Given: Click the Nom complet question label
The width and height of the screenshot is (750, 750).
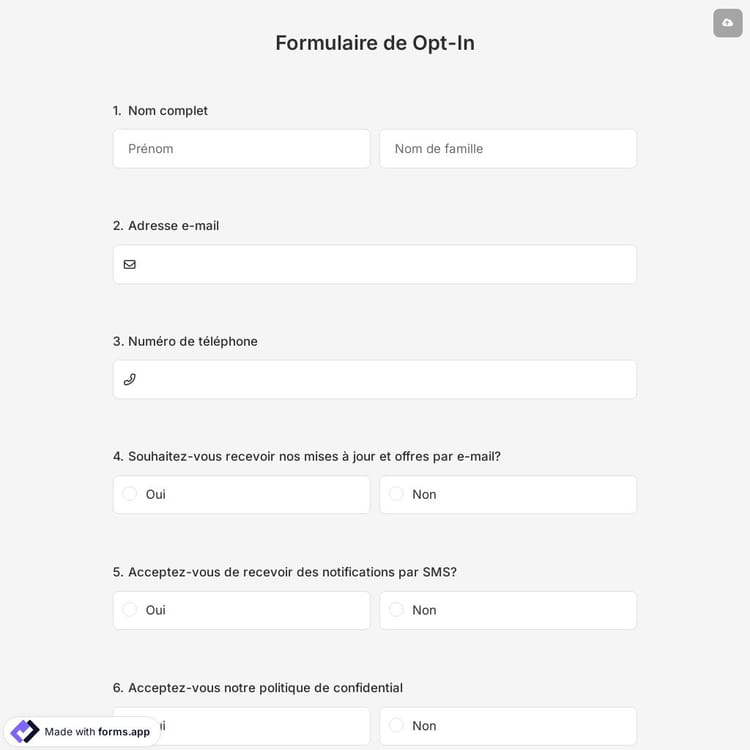Looking at the screenshot, I should pos(167,110).
